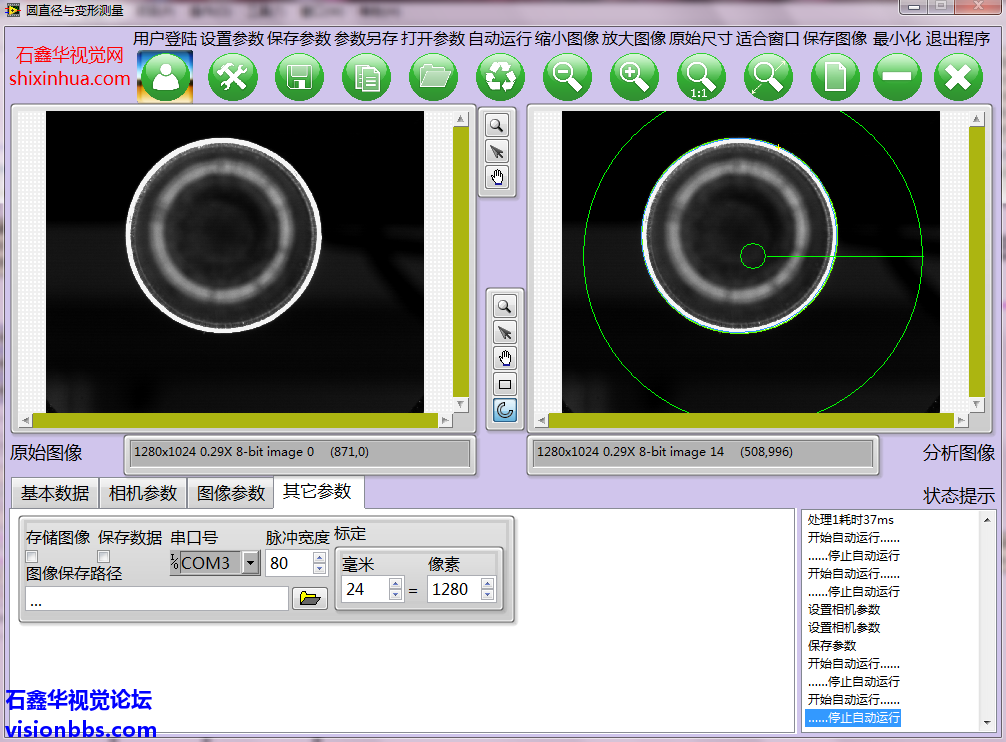Click the 状态提示 list scroll-down arrow

987,723
